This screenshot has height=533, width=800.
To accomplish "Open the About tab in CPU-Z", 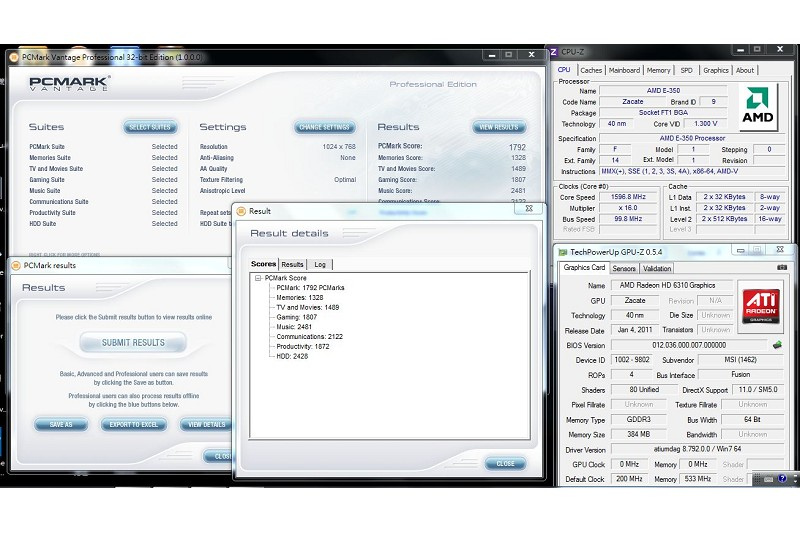I will 745,70.
